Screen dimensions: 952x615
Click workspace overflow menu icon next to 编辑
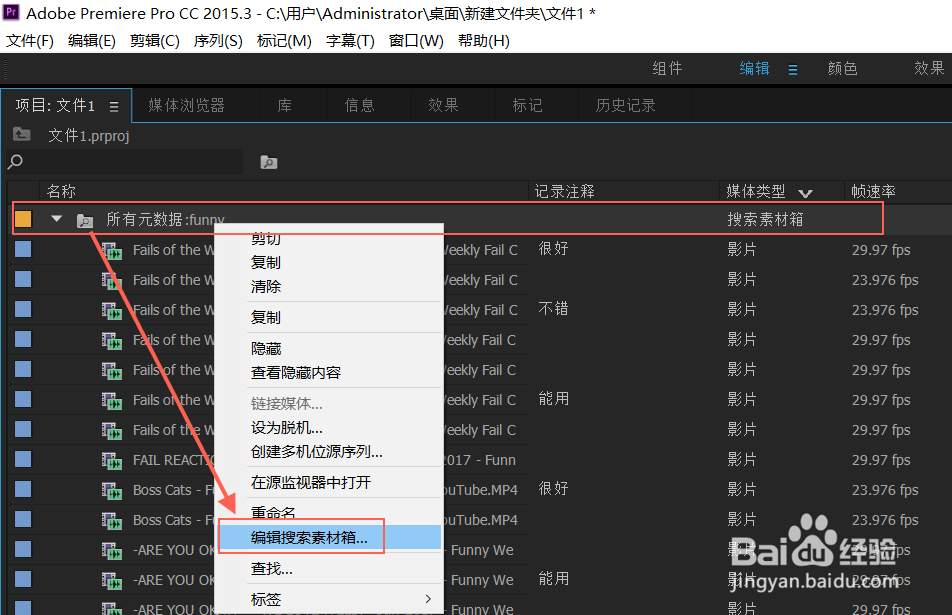(794, 68)
